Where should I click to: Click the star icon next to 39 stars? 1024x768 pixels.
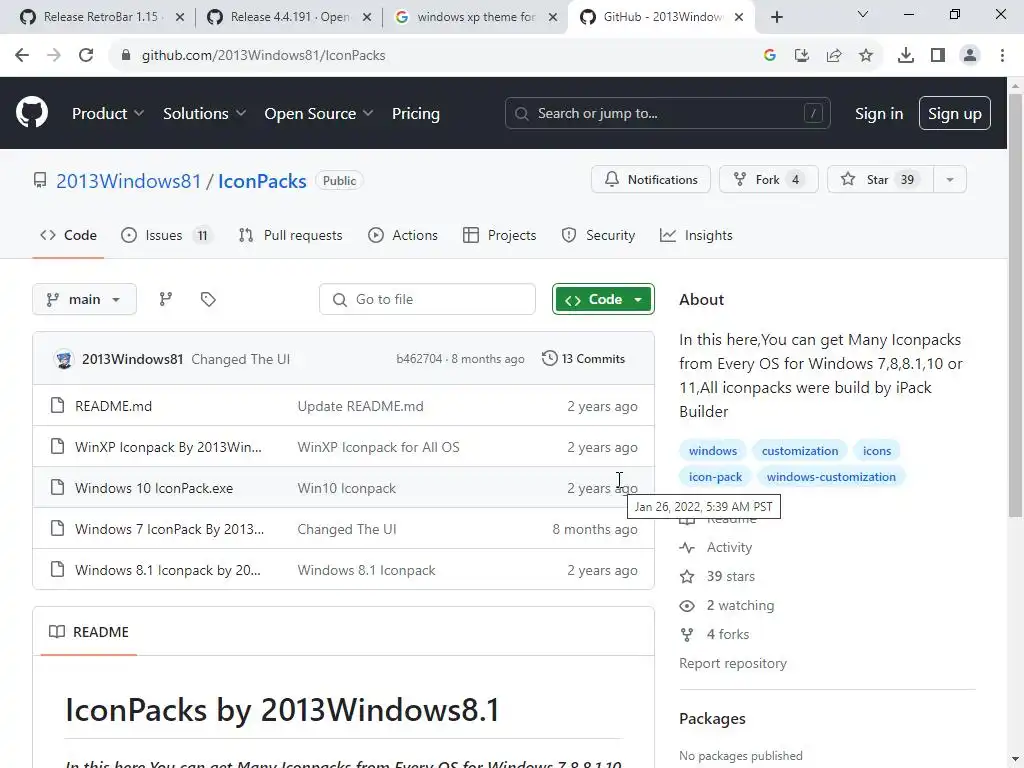click(687, 576)
